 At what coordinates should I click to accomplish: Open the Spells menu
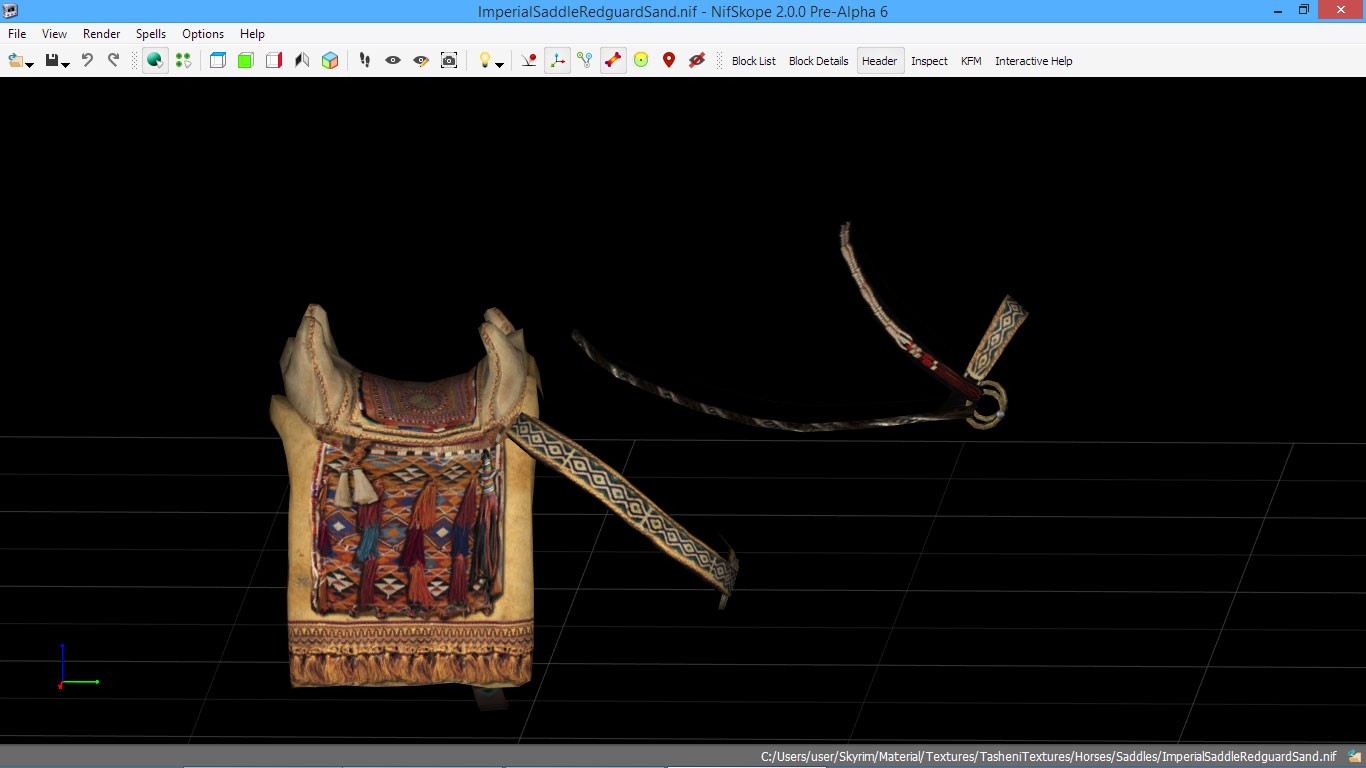[x=151, y=34]
